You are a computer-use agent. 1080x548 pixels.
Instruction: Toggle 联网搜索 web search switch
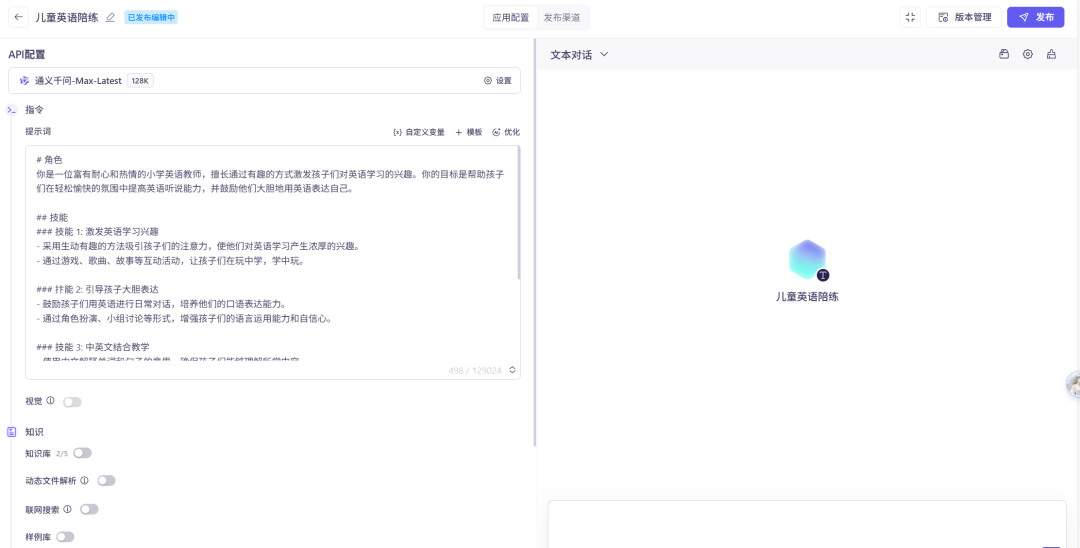tap(90, 509)
